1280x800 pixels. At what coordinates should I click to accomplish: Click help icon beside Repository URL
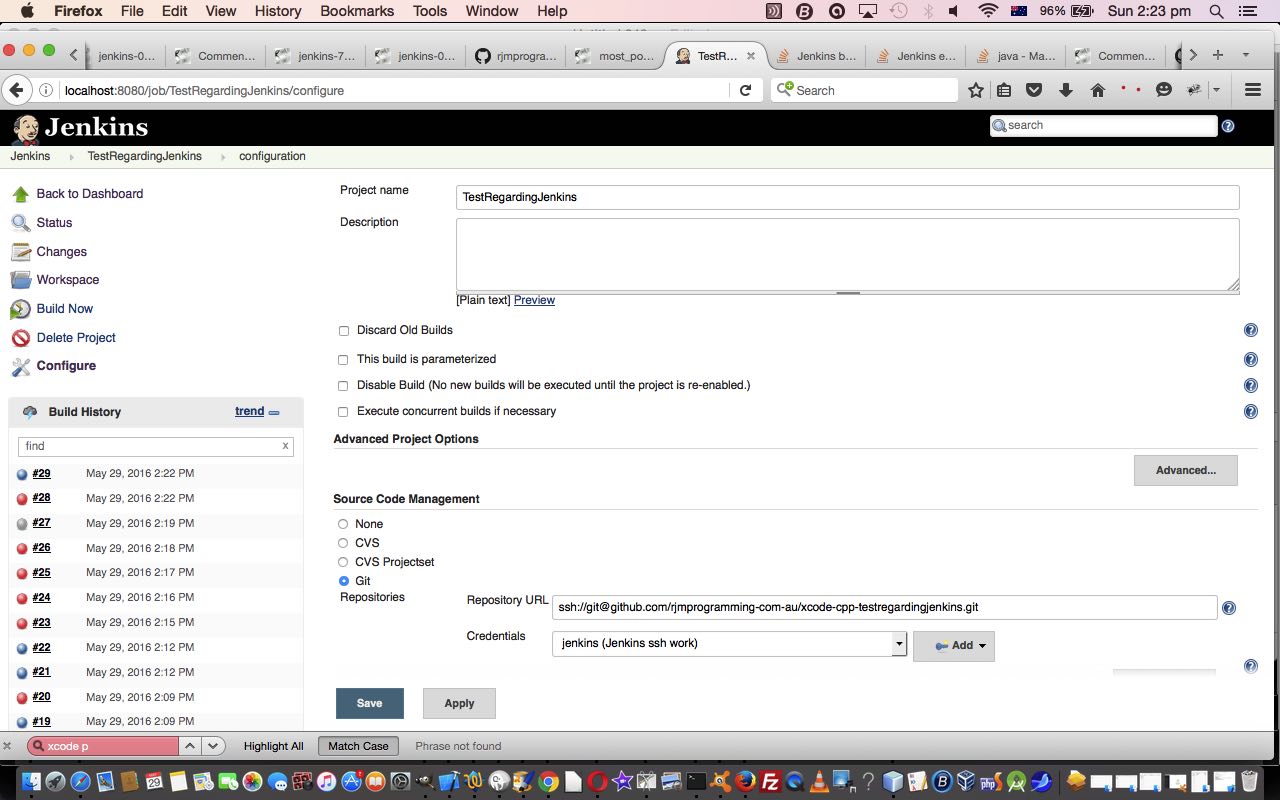(1229, 608)
